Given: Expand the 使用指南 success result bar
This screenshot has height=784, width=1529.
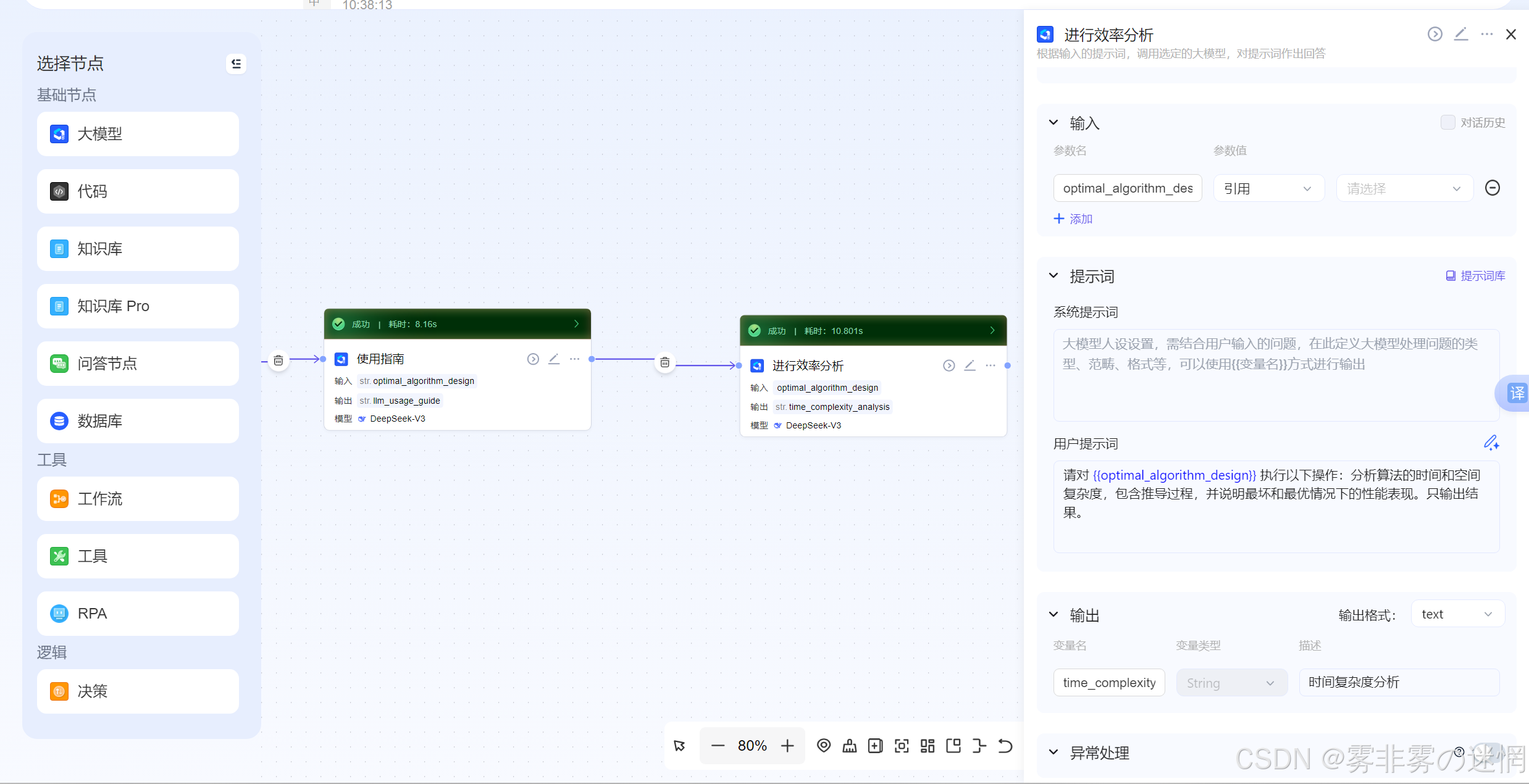Looking at the screenshot, I should point(576,324).
